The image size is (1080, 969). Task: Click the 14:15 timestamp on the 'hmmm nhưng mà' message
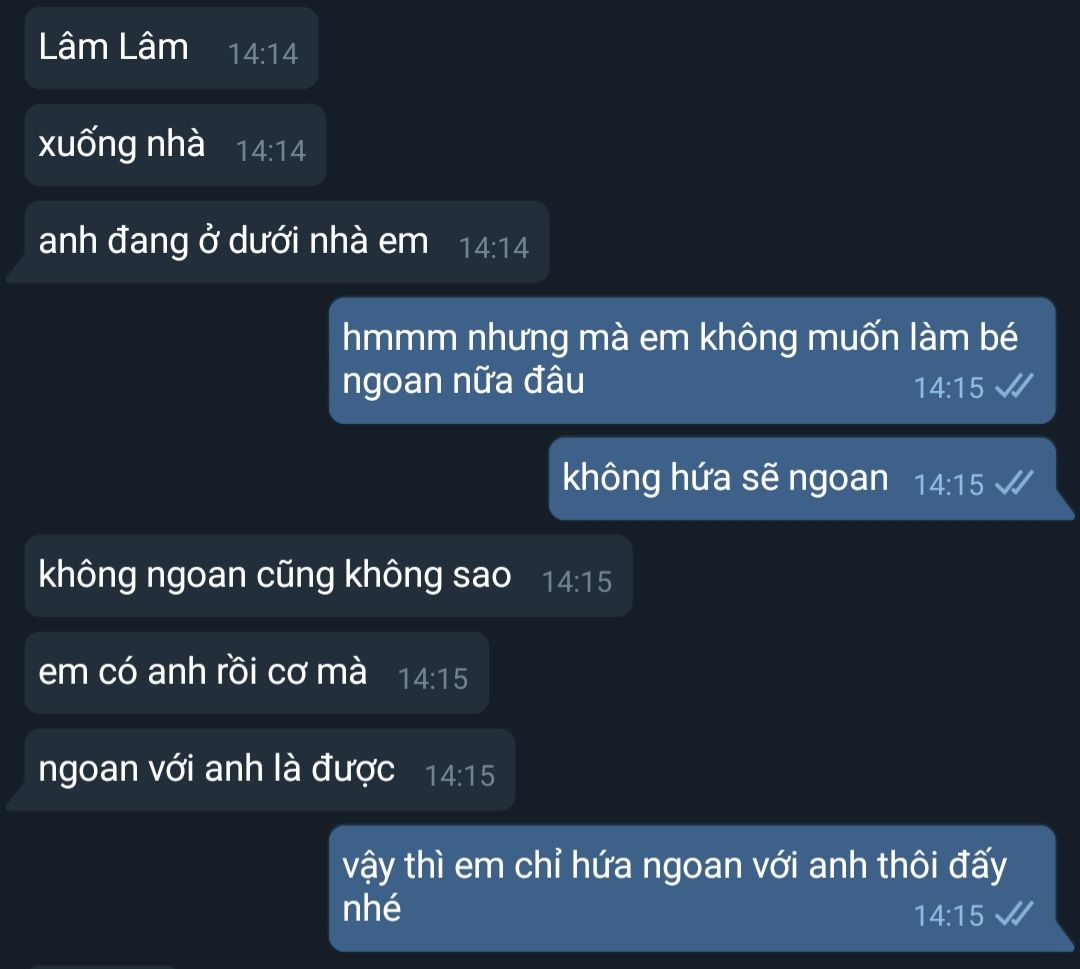click(948, 388)
